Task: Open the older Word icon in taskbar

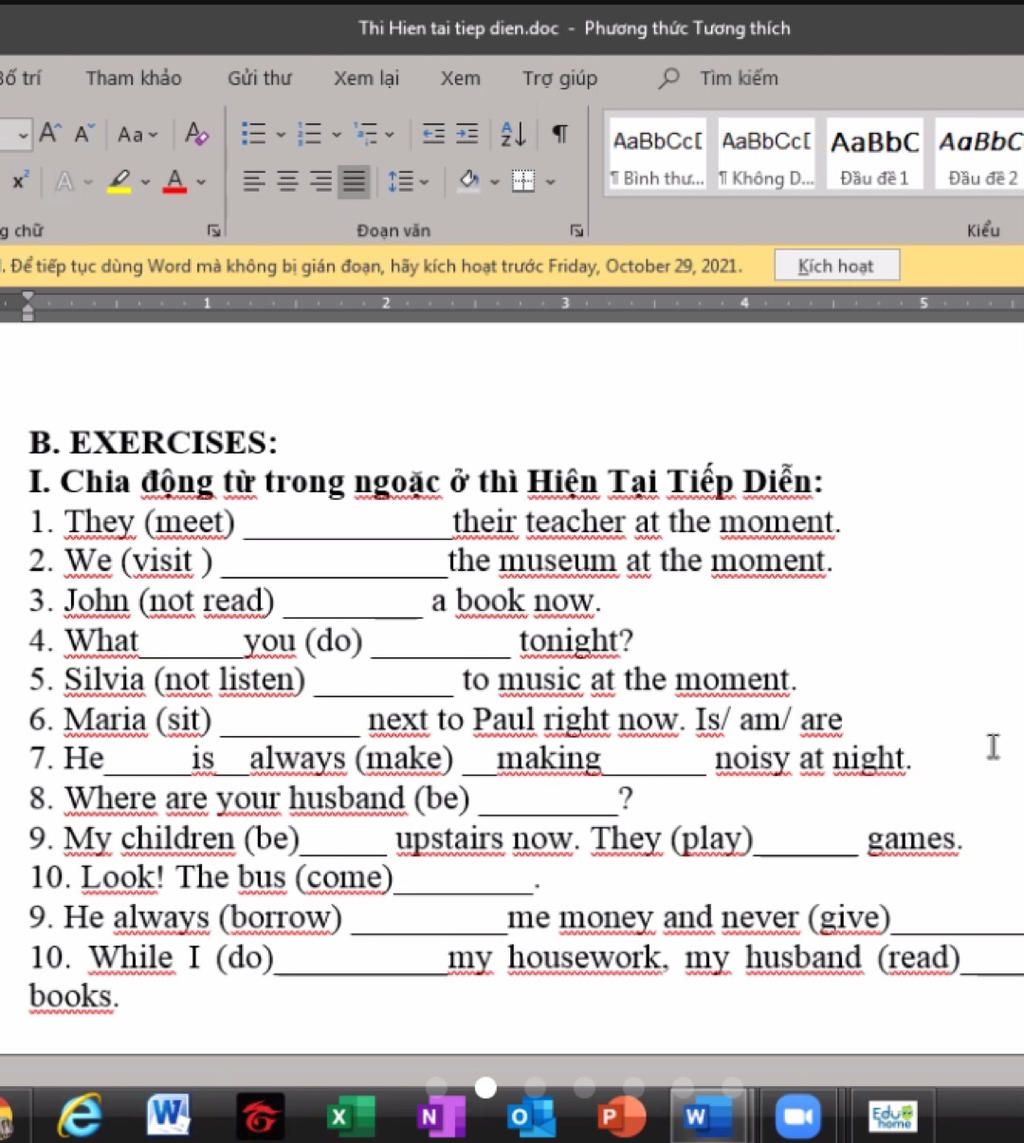Action: point(168,1115)
